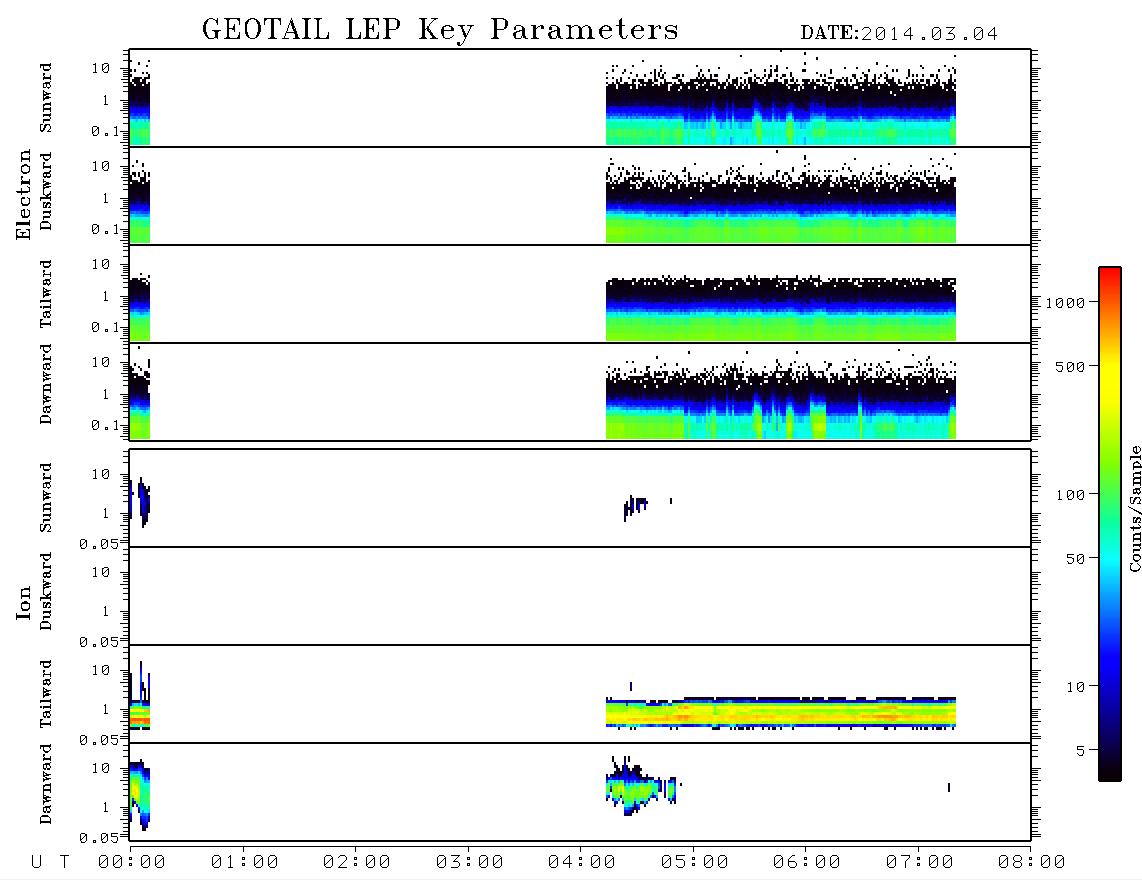Click the "Duskward" label of the Electron group
The width and height of the screenshot is (1142, 880).
46,191
